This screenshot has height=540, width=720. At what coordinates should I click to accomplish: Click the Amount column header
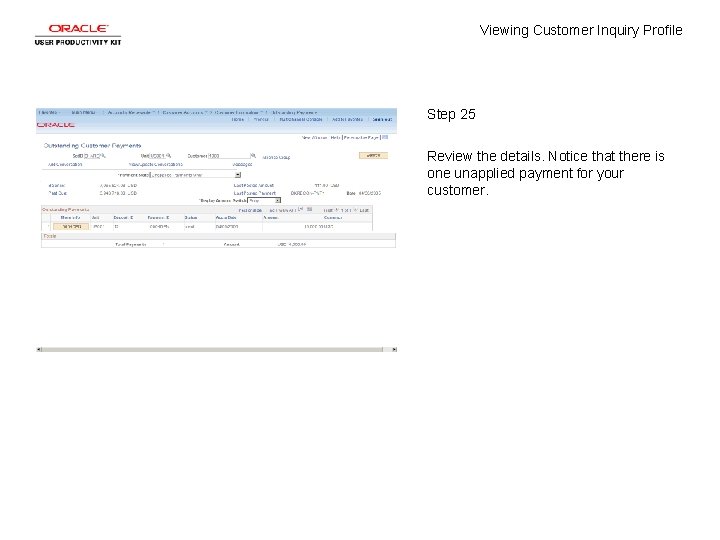pyautogui.click(x=271, y=218)
